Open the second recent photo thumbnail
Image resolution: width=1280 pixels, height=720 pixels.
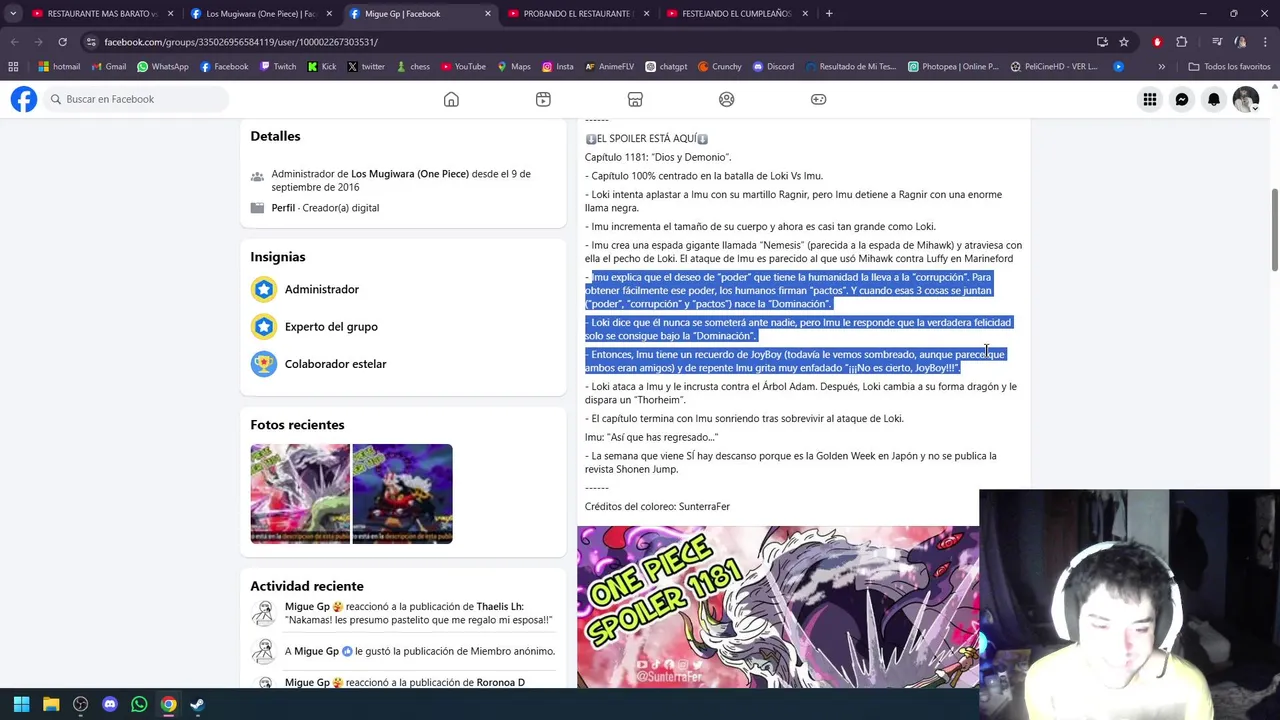[402, 494]
